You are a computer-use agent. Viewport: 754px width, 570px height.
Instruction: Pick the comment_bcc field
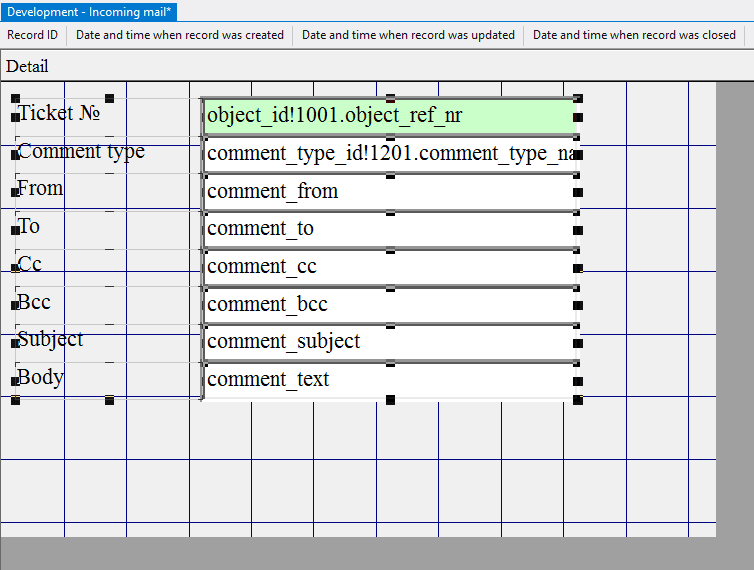(390, 304)
